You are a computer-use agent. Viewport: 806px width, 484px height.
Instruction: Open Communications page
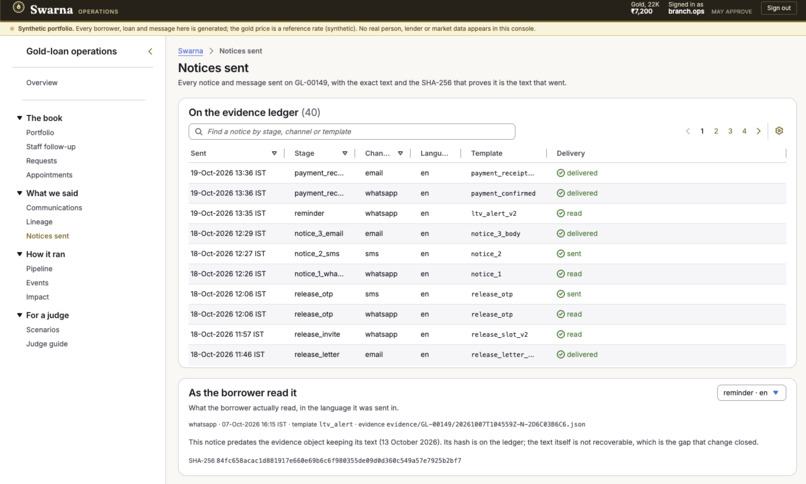(x=54, y=208)
